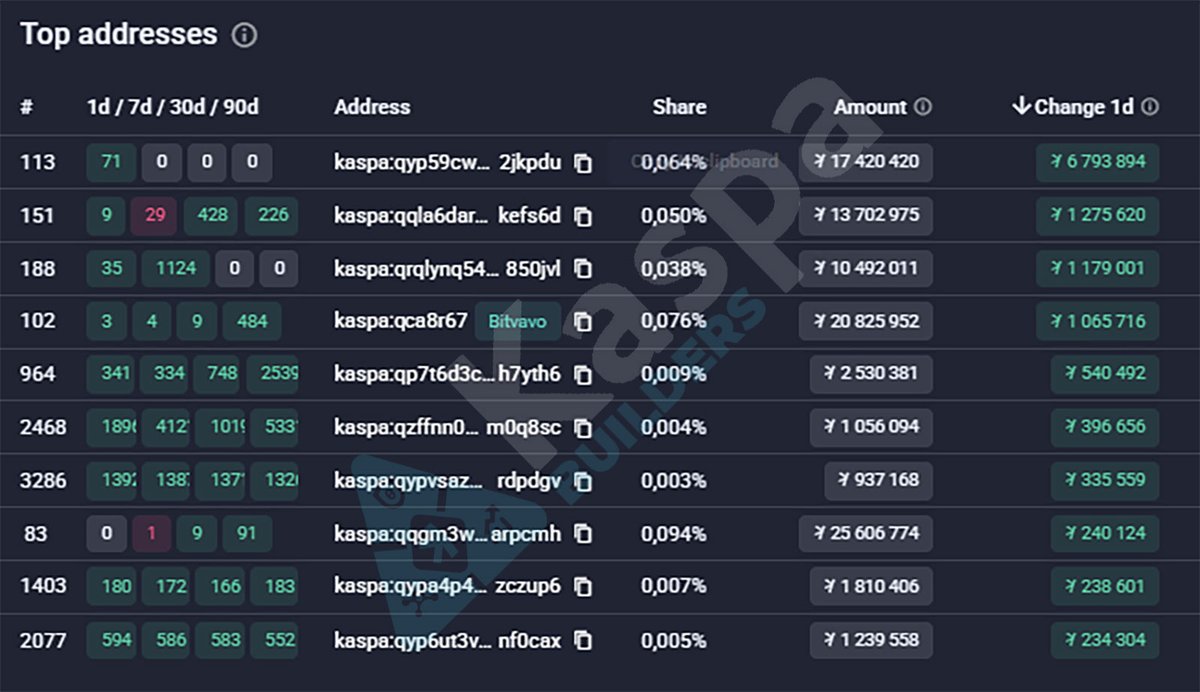This screenshot has height=692, width=1200.
Task: Open address link kaspa:qqla6dar... kefs6d
Action: pyautogui.click(x=448, y=215)
